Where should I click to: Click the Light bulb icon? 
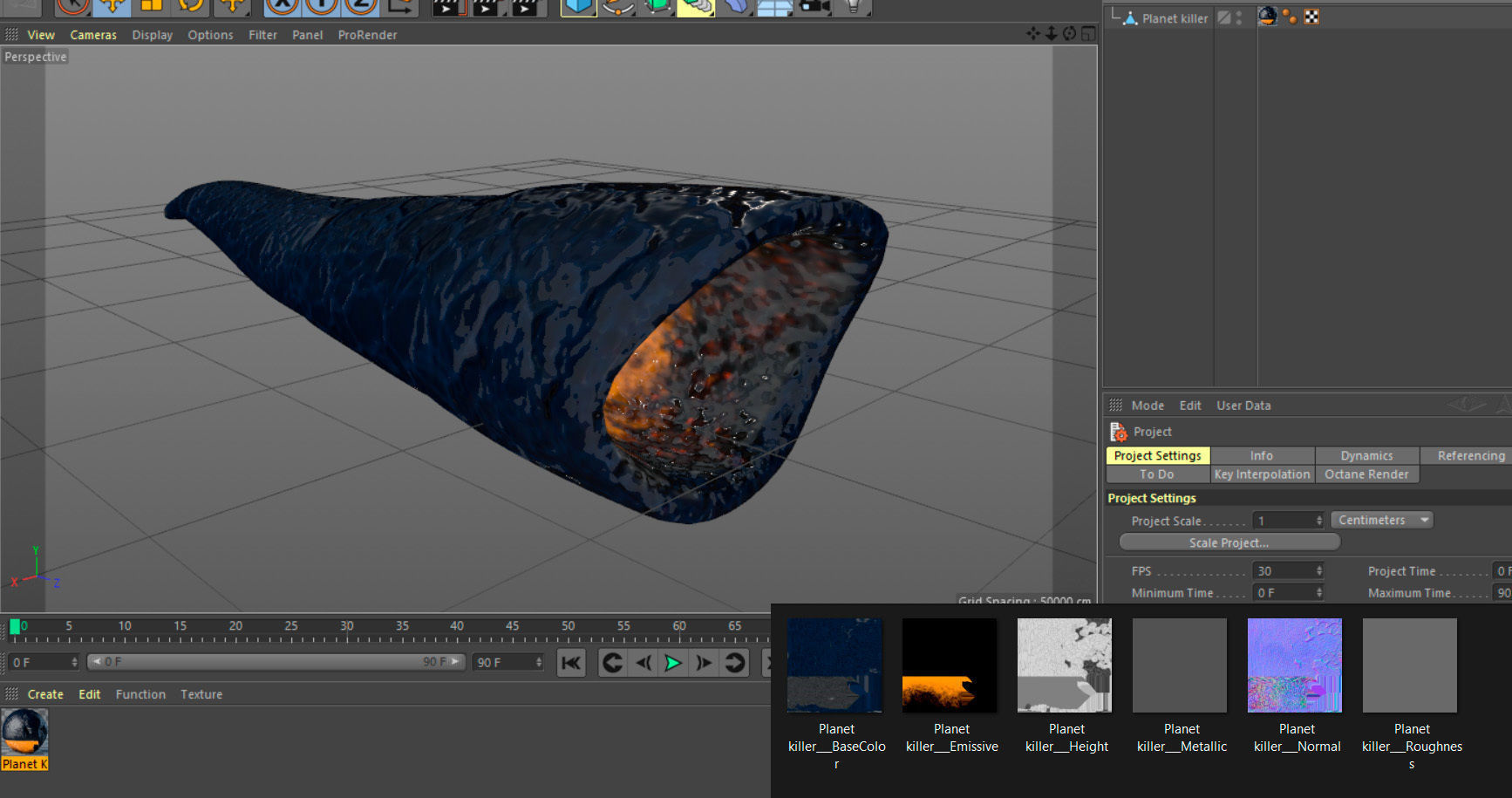coord(854,7)
